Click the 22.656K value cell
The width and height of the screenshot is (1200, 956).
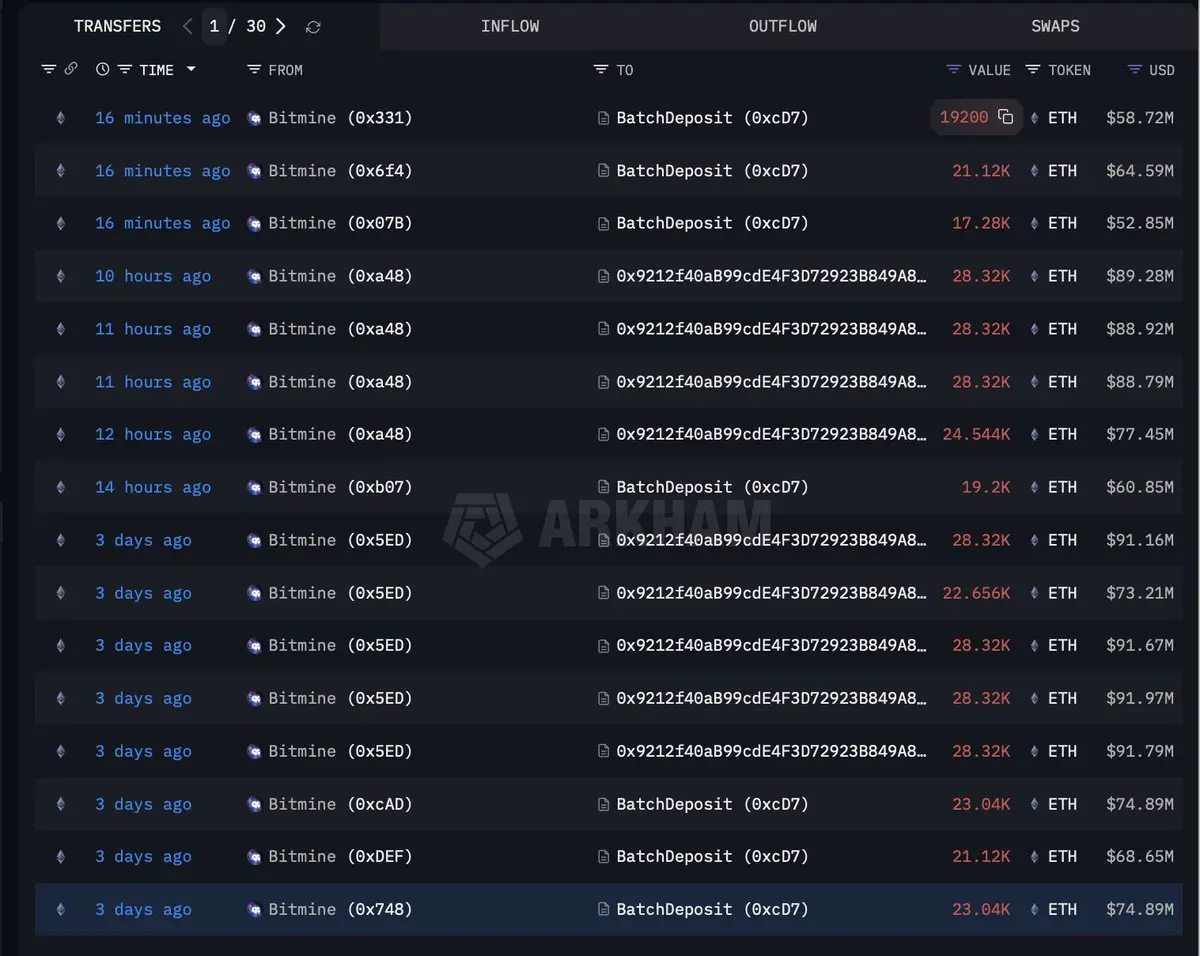[x=976, y=593]
